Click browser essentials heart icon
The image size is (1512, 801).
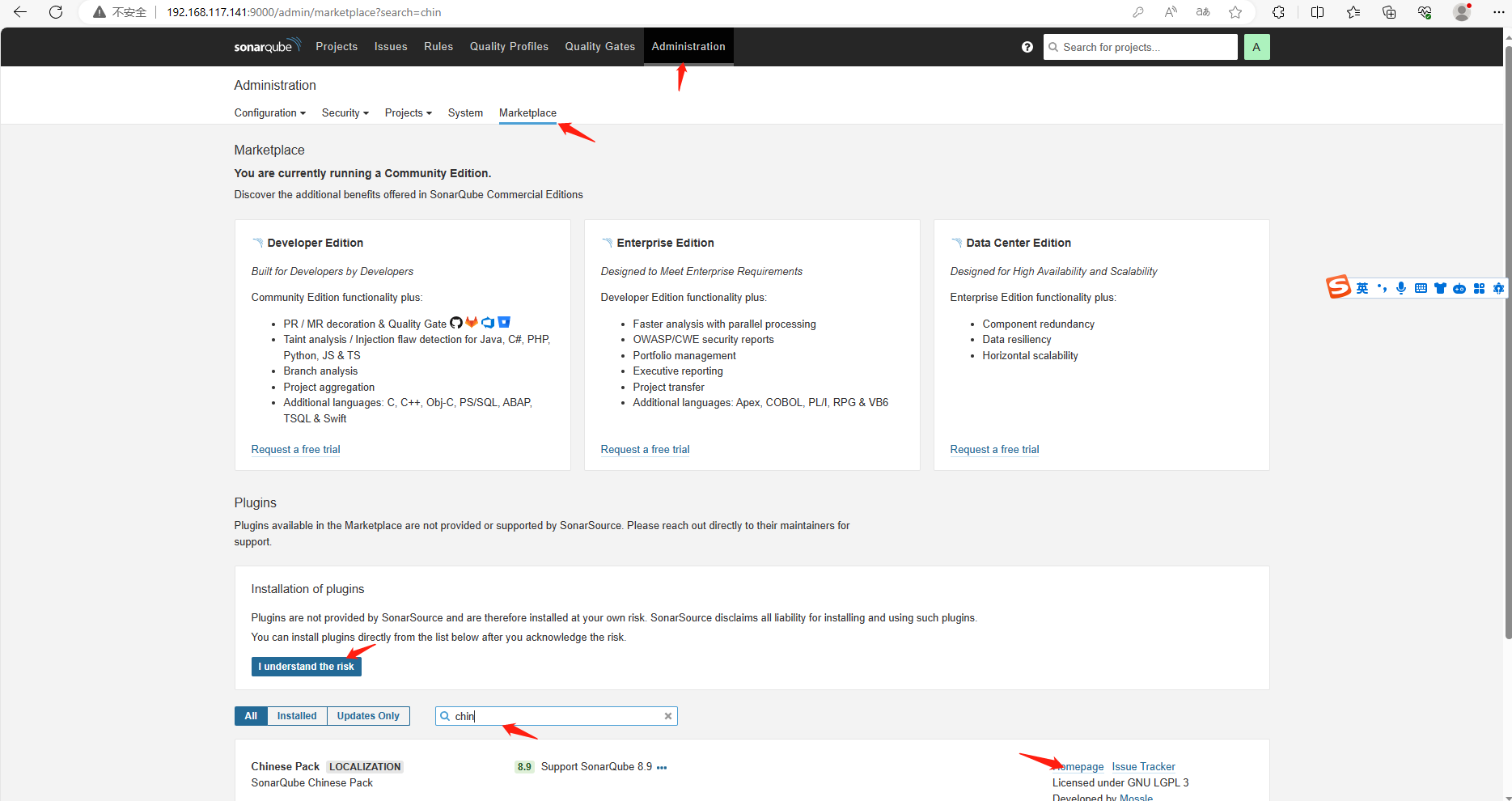point(1425,12)
